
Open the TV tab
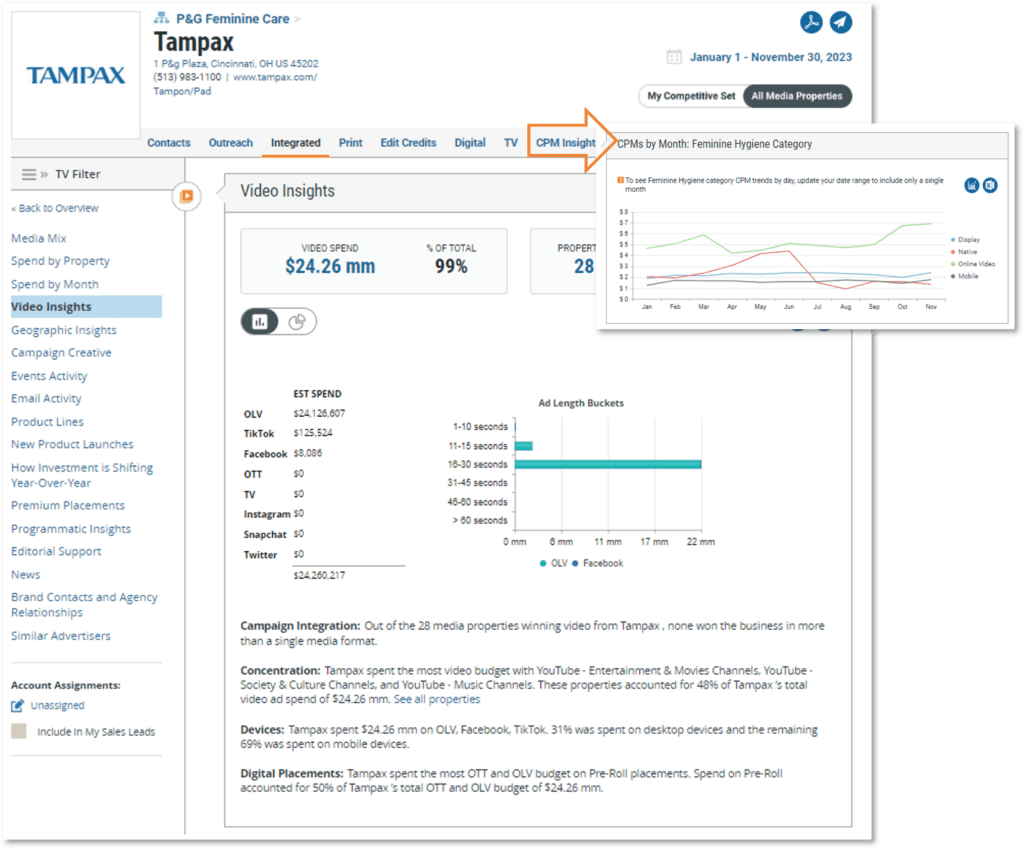pos(511,142)
